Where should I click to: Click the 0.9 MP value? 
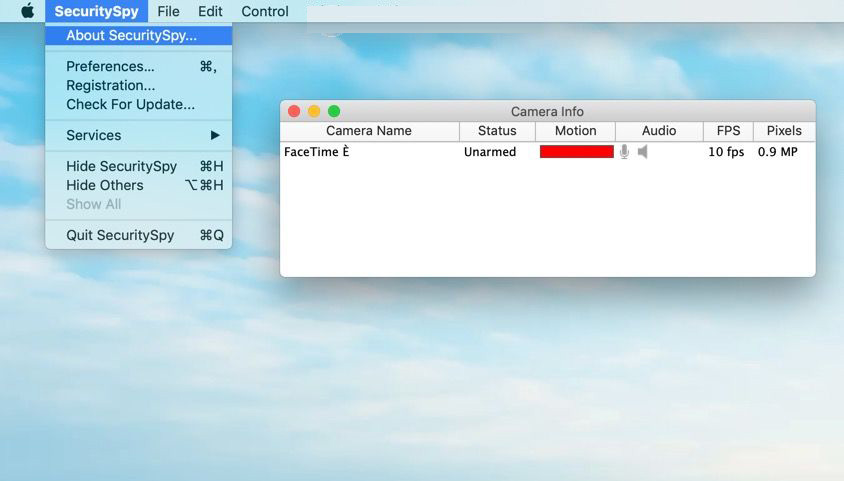tap(778, 152)
